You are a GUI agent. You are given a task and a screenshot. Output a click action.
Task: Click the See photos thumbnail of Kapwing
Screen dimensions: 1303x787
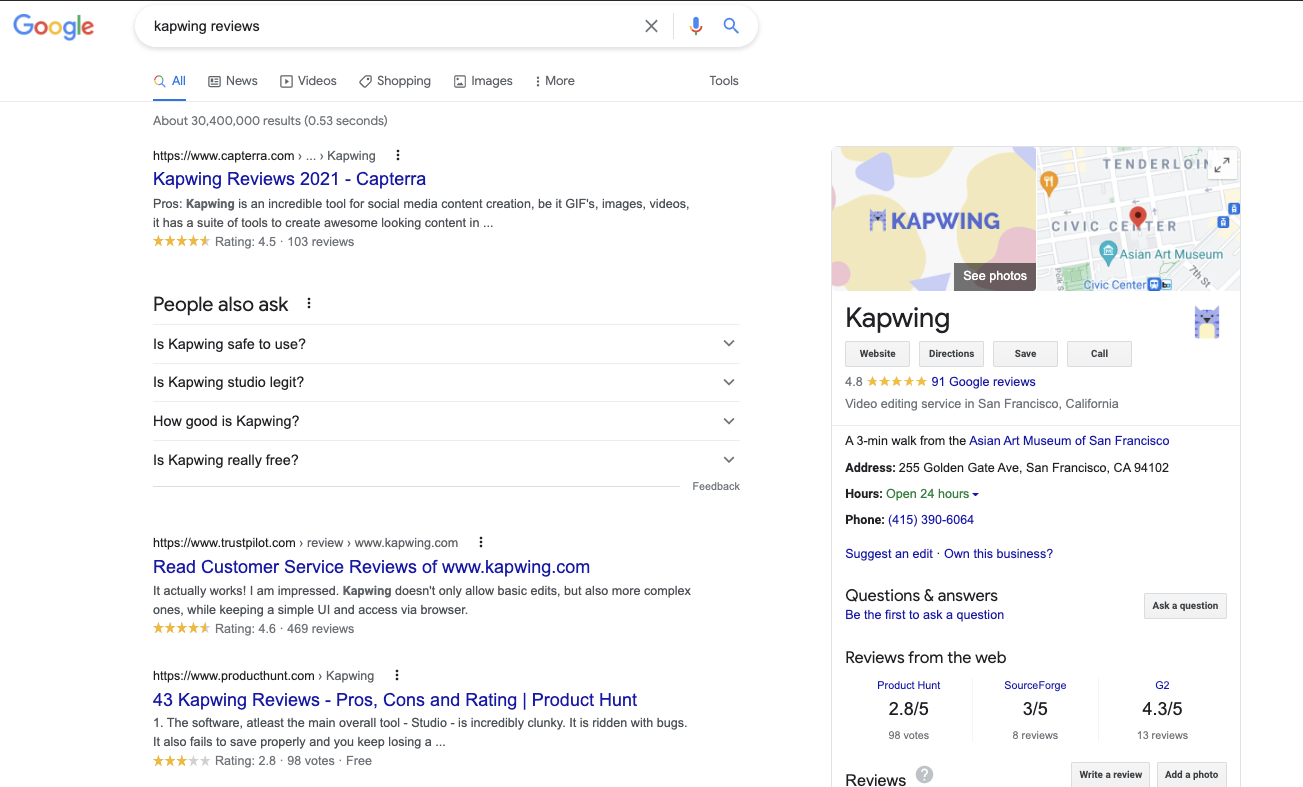[994, 276]
